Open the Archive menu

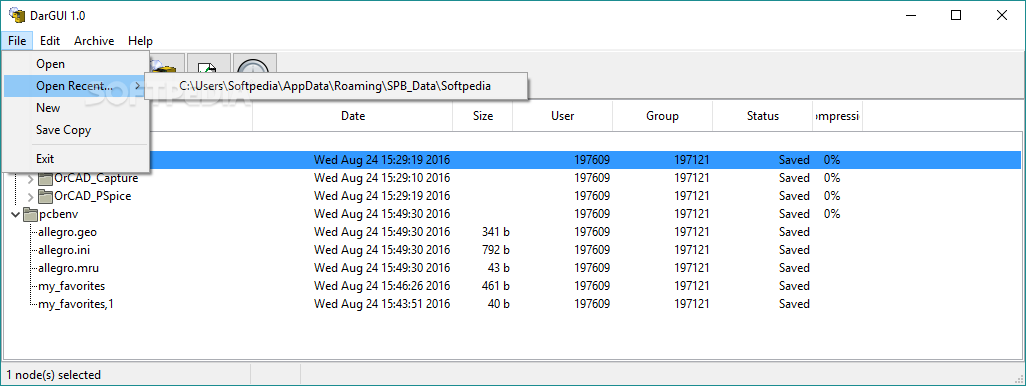94,41
